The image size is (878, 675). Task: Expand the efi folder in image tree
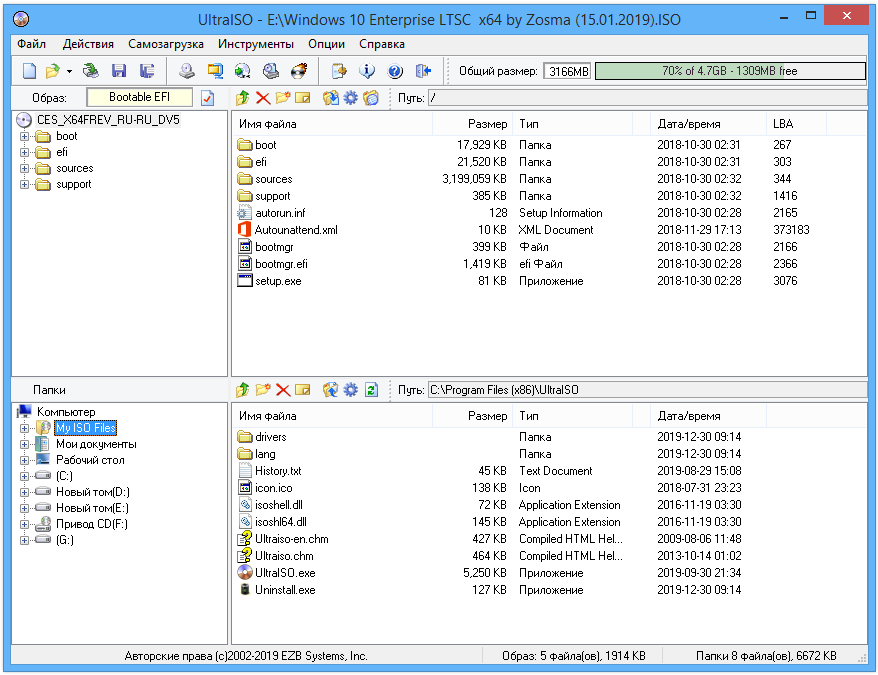pyautogui.click(x=24, y=152)
